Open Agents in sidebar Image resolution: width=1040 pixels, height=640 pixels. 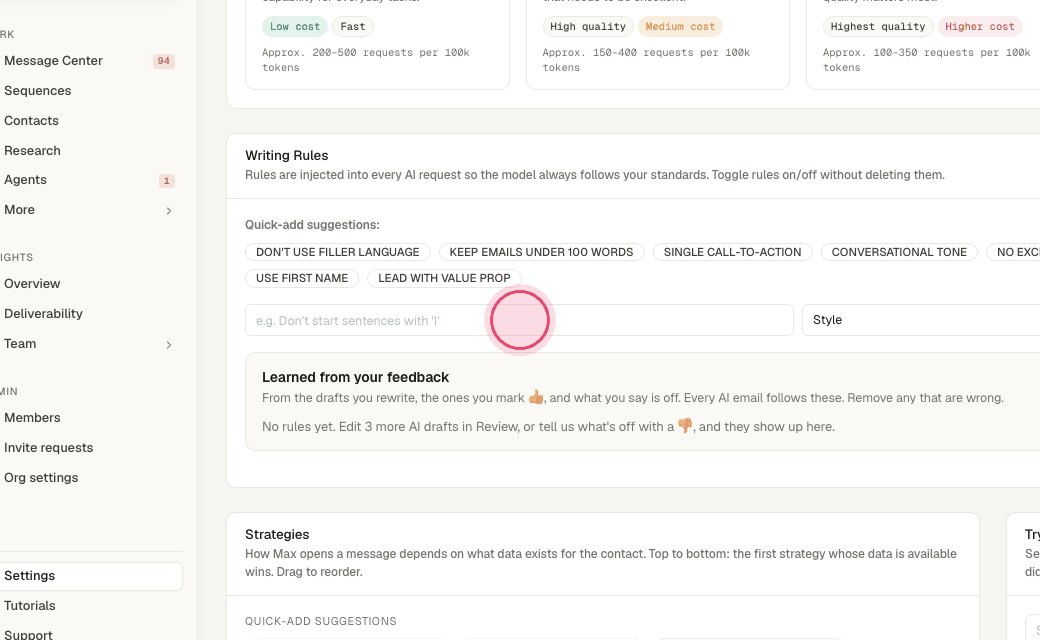25,180
